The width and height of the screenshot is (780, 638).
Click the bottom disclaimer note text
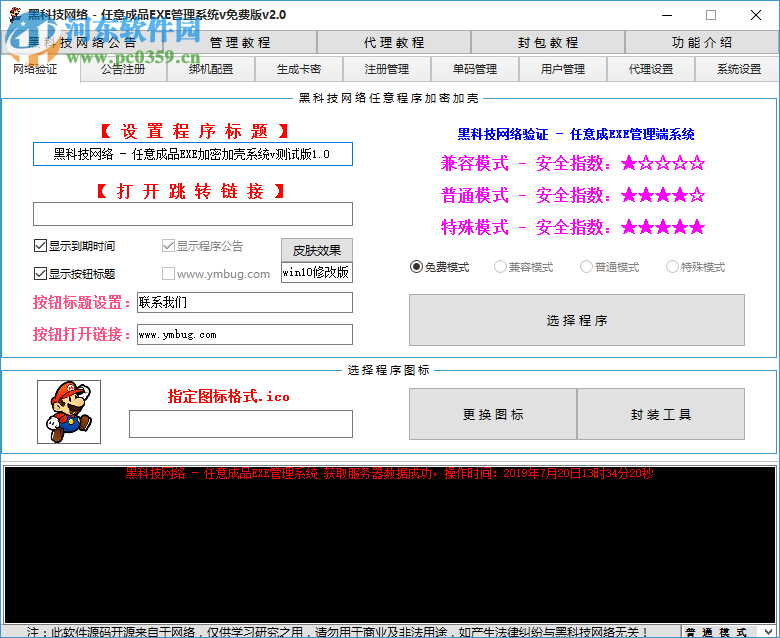pyautogui.click(x=338, y=632)
